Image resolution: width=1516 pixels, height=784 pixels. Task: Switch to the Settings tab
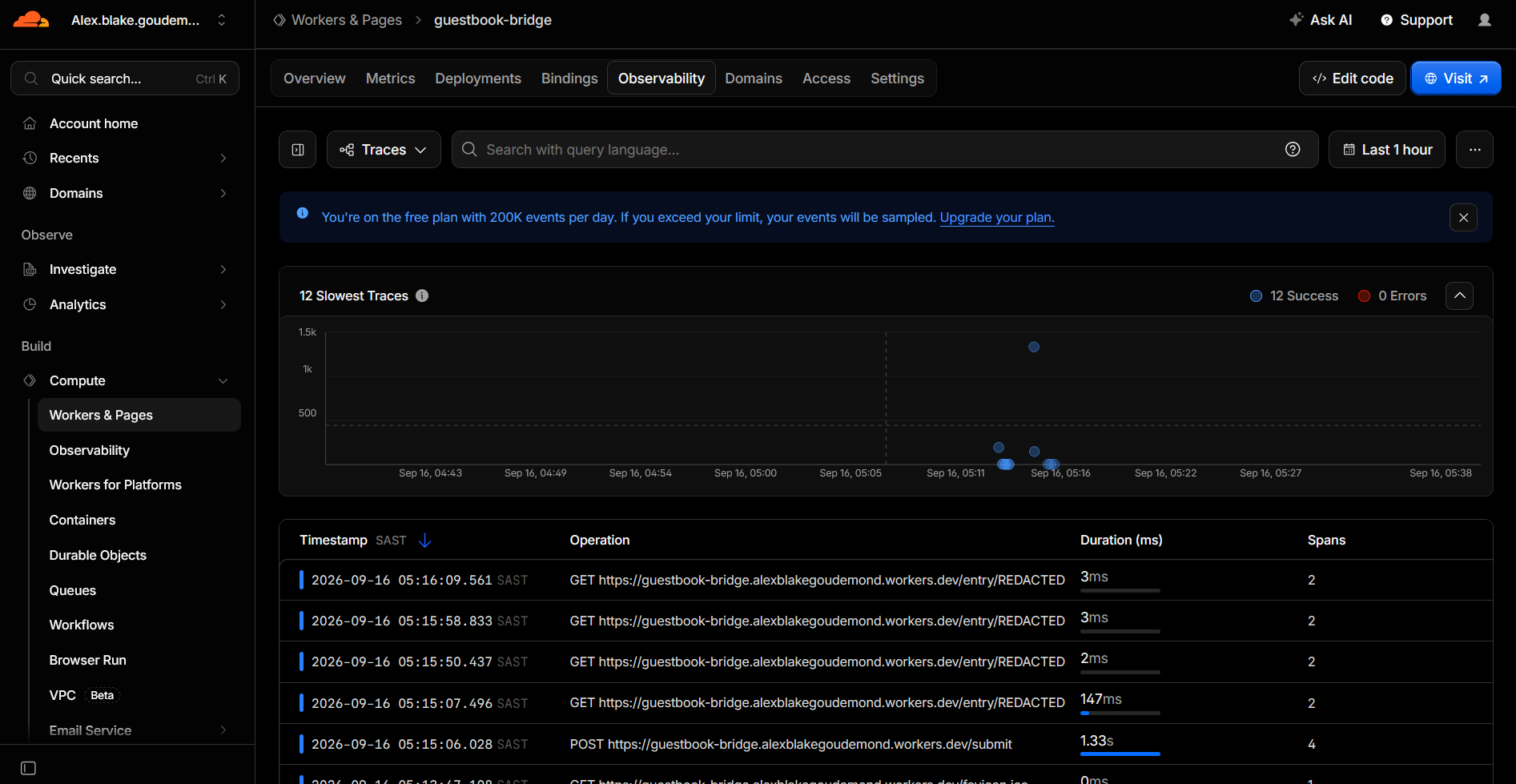tap(898, 78)
